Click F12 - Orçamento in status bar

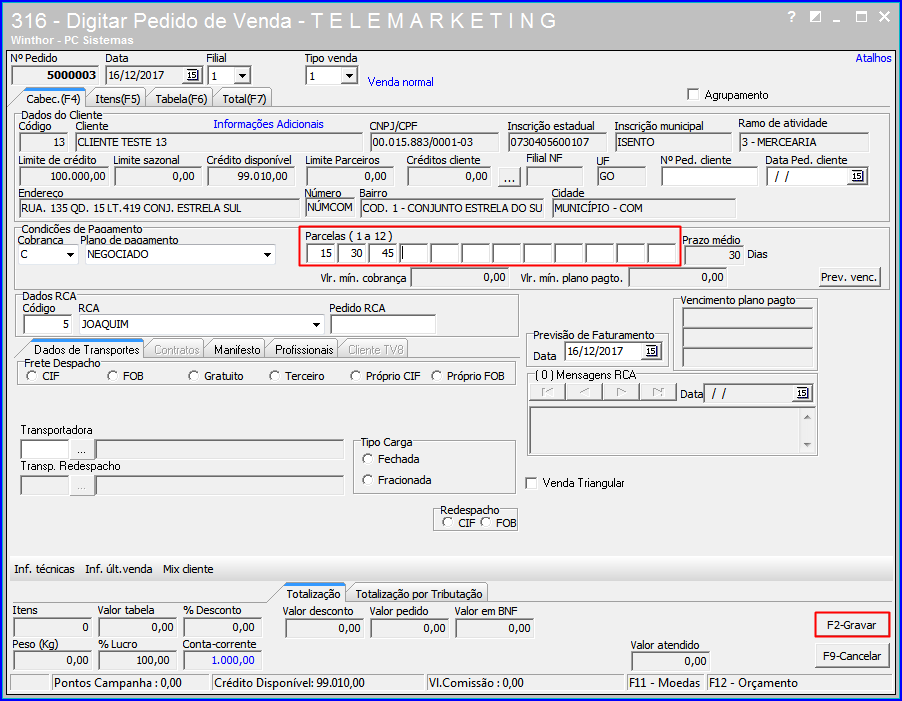(x=754, y=683)
